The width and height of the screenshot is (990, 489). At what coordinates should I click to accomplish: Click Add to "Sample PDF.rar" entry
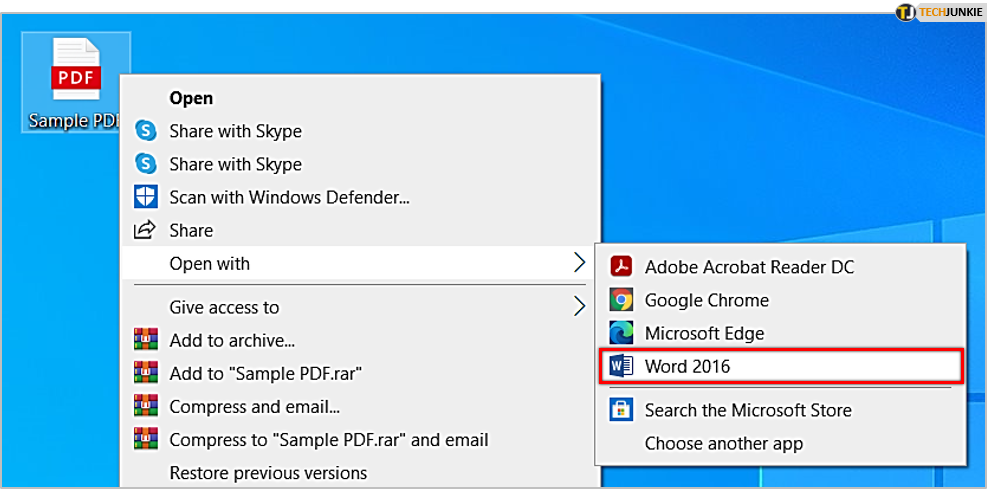[265, 373]
